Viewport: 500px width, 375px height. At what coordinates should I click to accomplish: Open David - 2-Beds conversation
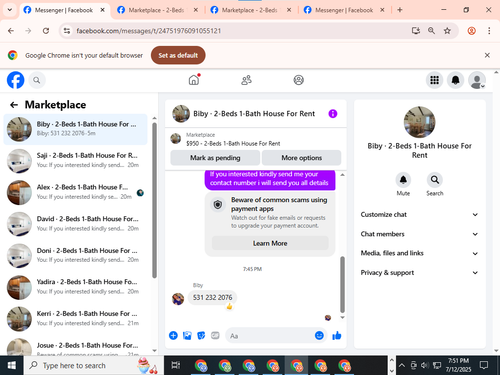[75, 224]
